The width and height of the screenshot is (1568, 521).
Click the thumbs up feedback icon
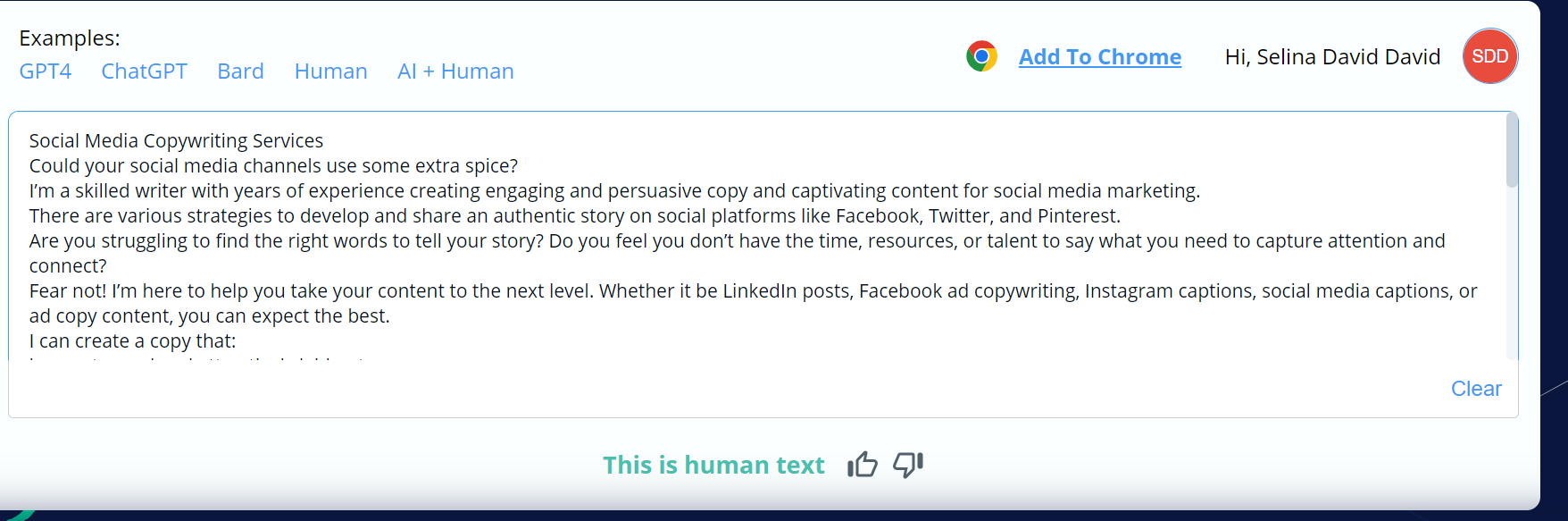point(863,465)
